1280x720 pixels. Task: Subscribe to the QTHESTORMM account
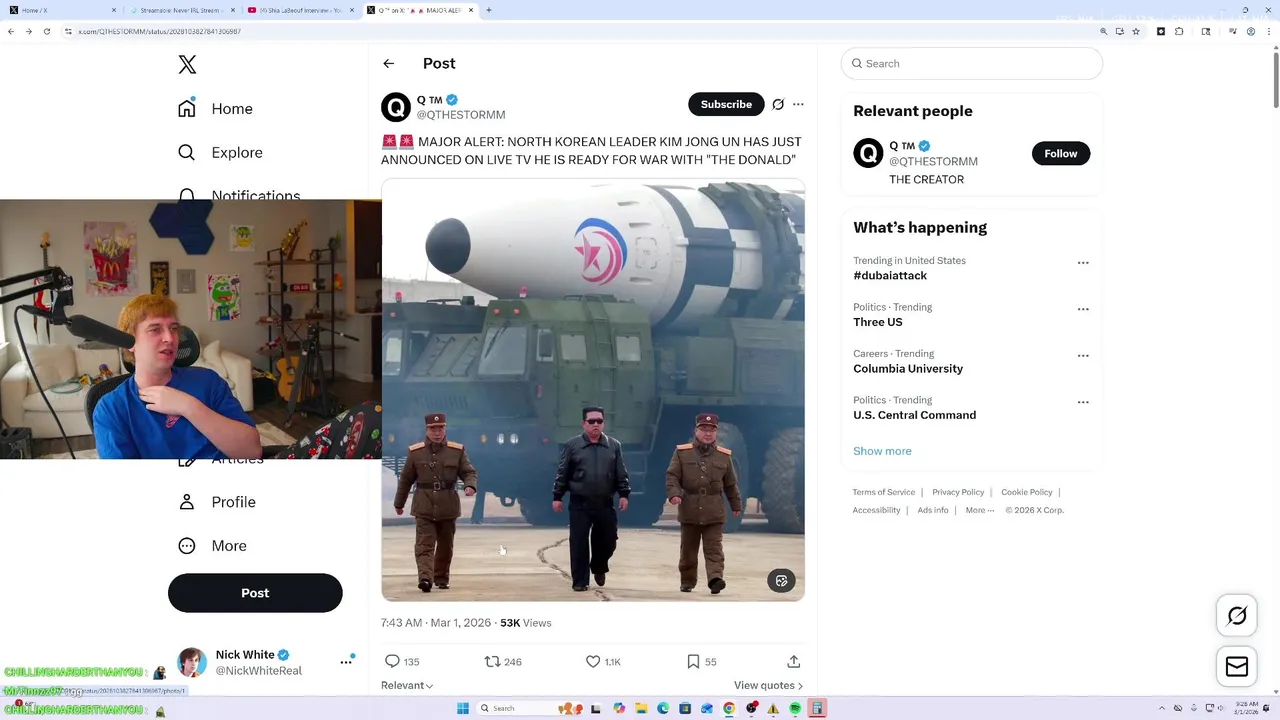click(726, 104)
